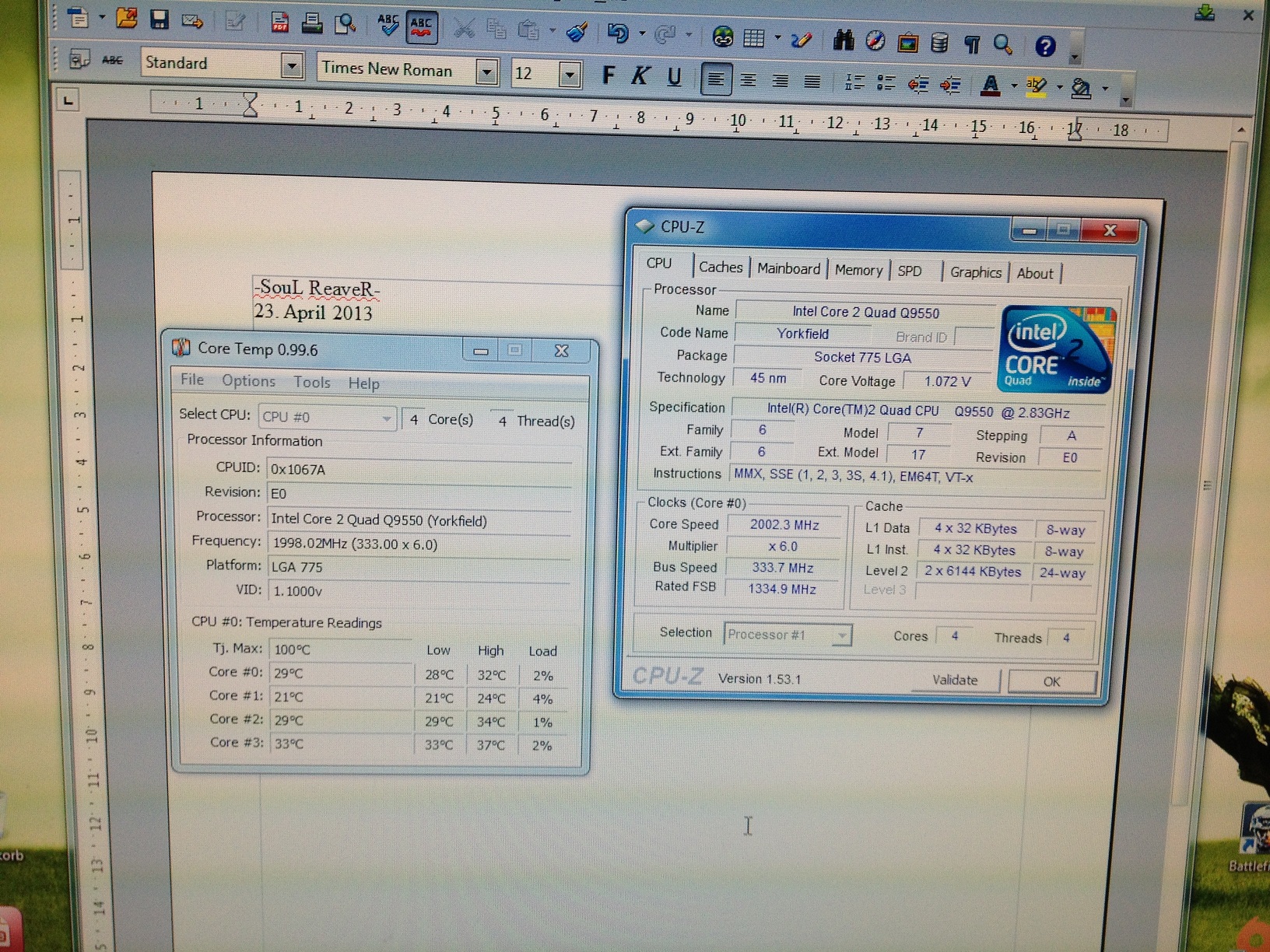
Task: Open the Standard paragraph style dropdown
Action: [292, 66]
